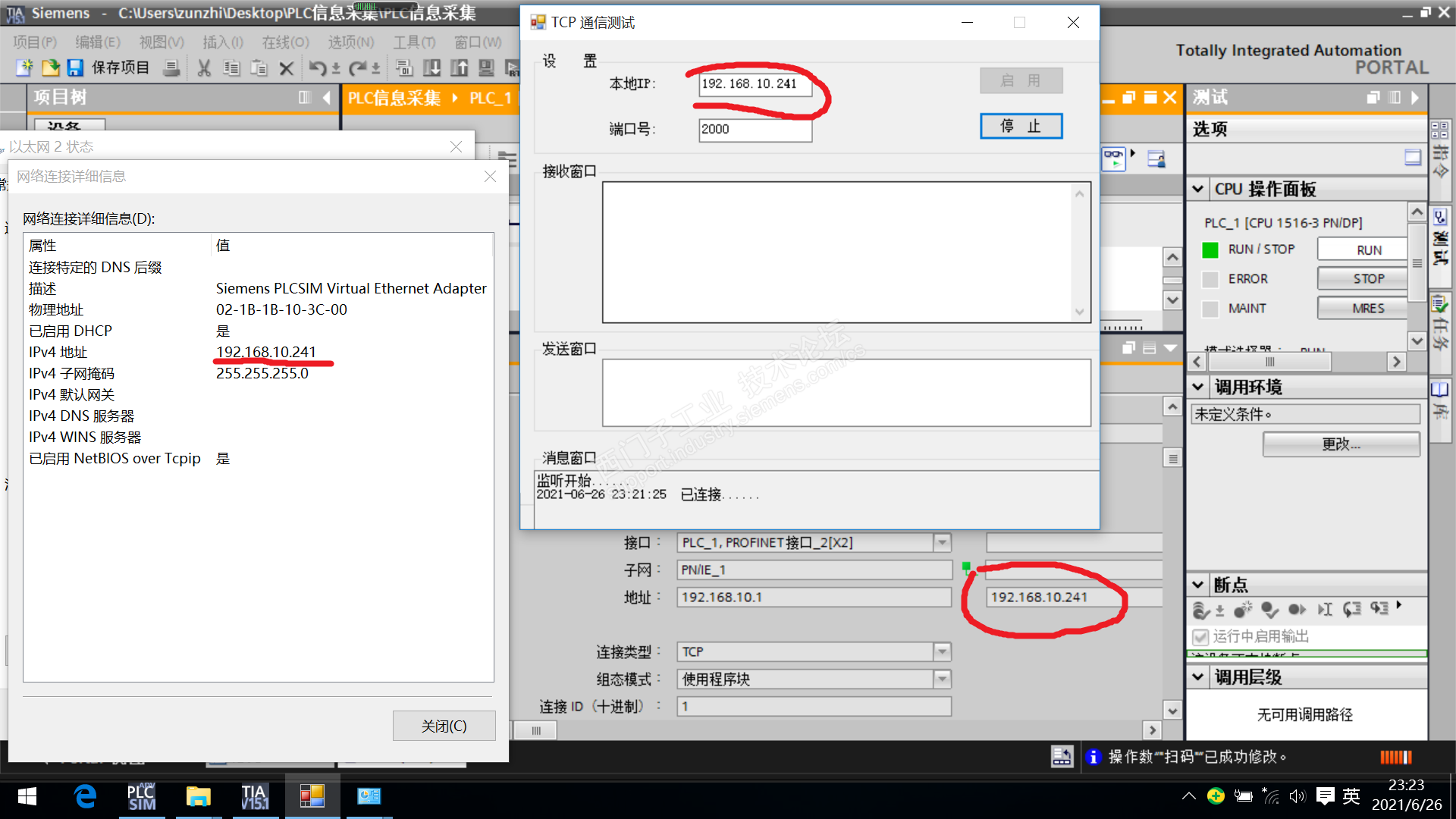Click the Download to device icon

[432, 68]
